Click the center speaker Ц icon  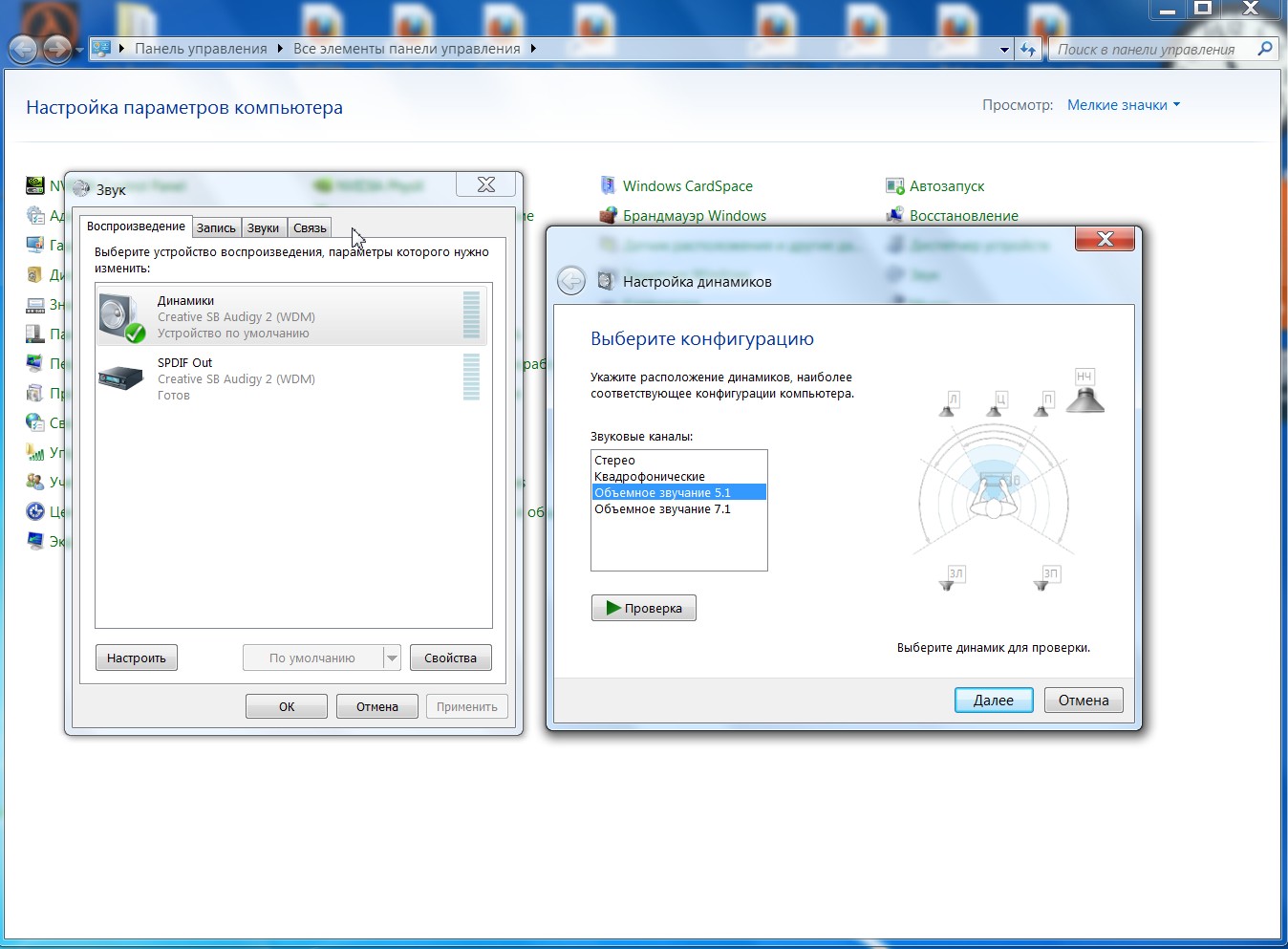(x=997, y=404)
